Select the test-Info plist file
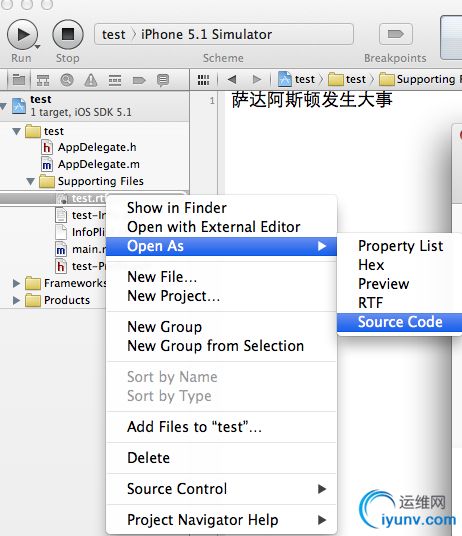Viewport: 462px width, 536px height. point(81,215)
